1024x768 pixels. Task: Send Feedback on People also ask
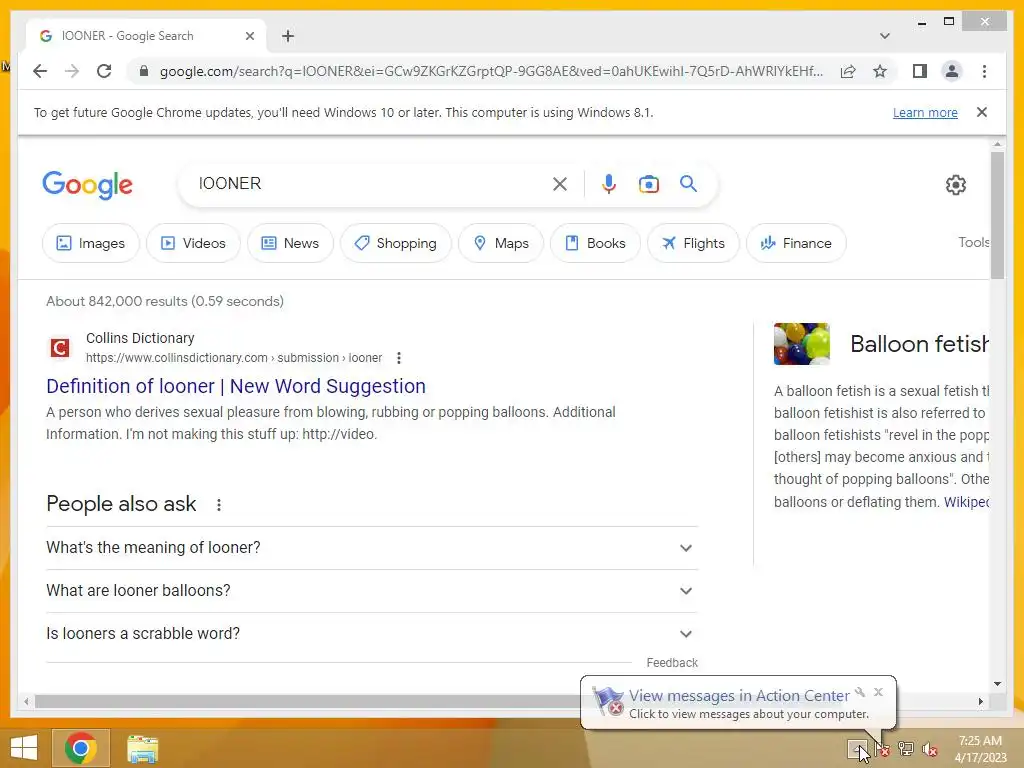672,663
